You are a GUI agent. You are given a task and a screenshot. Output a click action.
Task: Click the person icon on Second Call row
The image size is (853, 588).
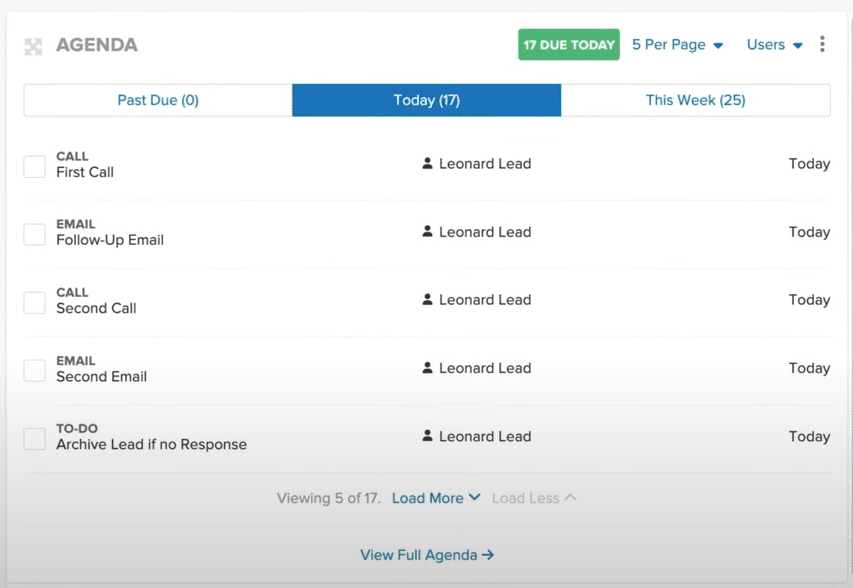(429, 299)
